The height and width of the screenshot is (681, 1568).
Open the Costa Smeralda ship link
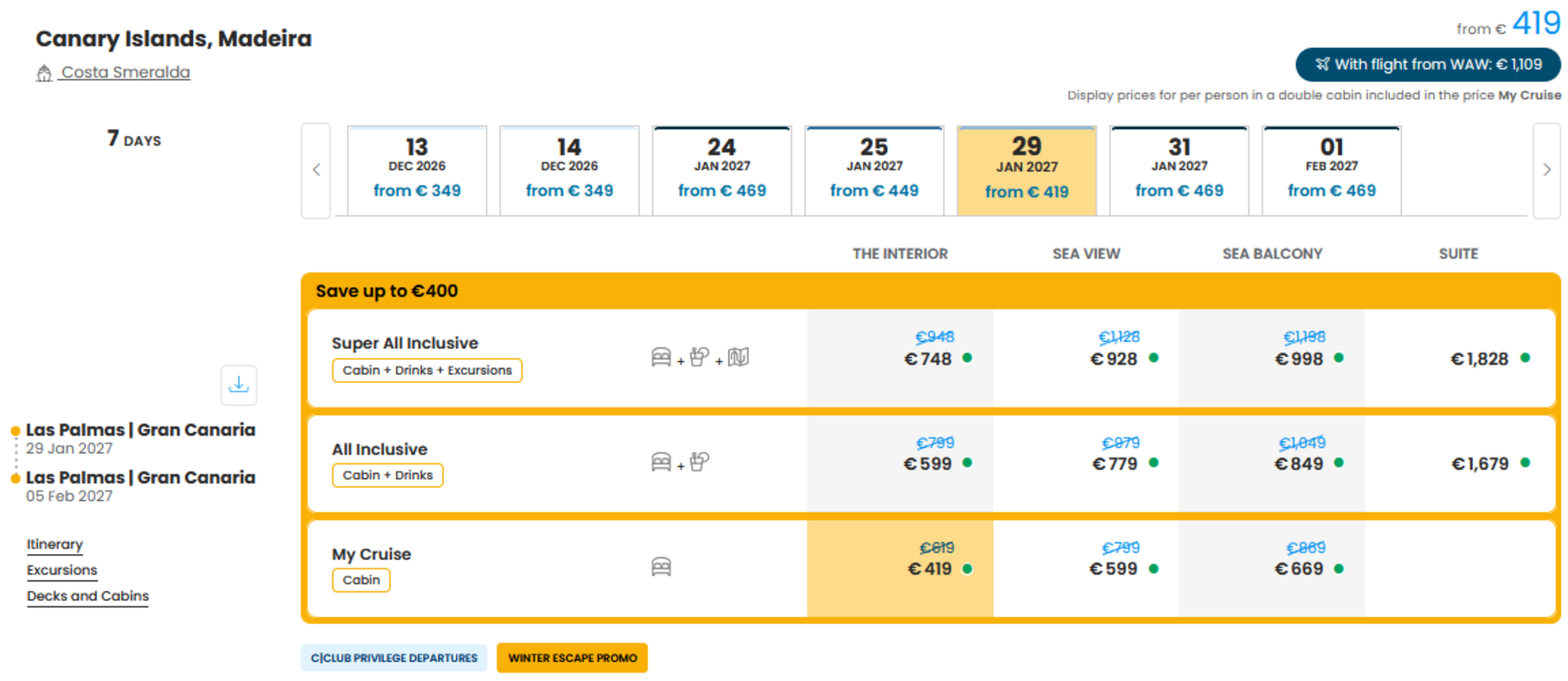coord(125,72)
